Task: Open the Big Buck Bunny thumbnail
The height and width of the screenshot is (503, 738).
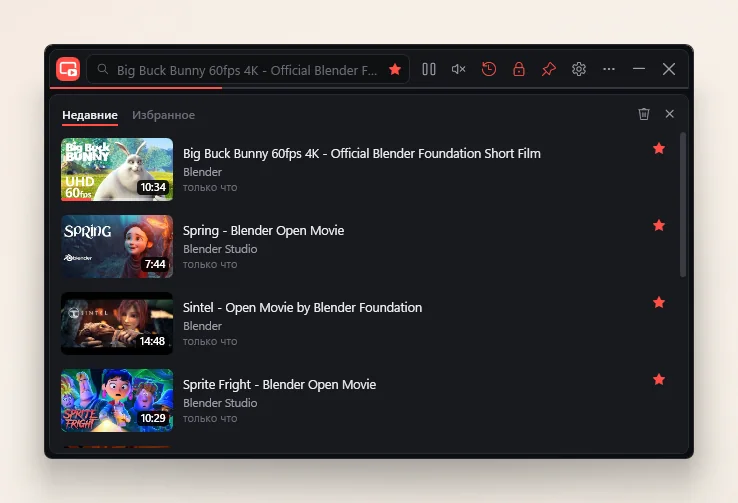Action: [117, 169]
